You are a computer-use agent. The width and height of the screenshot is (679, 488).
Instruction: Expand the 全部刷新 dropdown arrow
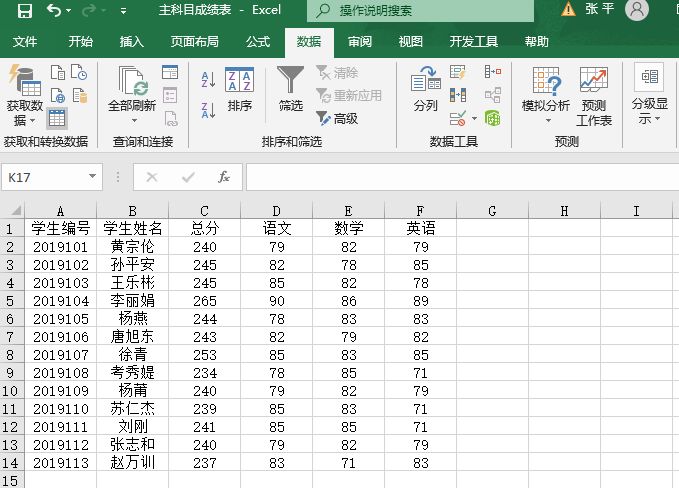[x=131, y=120]
